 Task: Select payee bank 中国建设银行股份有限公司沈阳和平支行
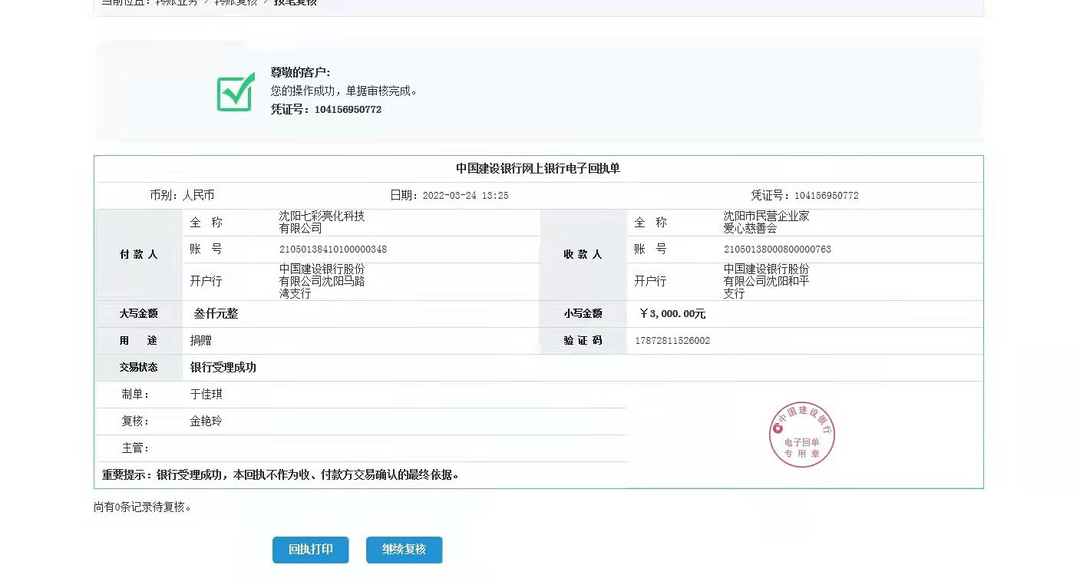[x=766, y=281]
